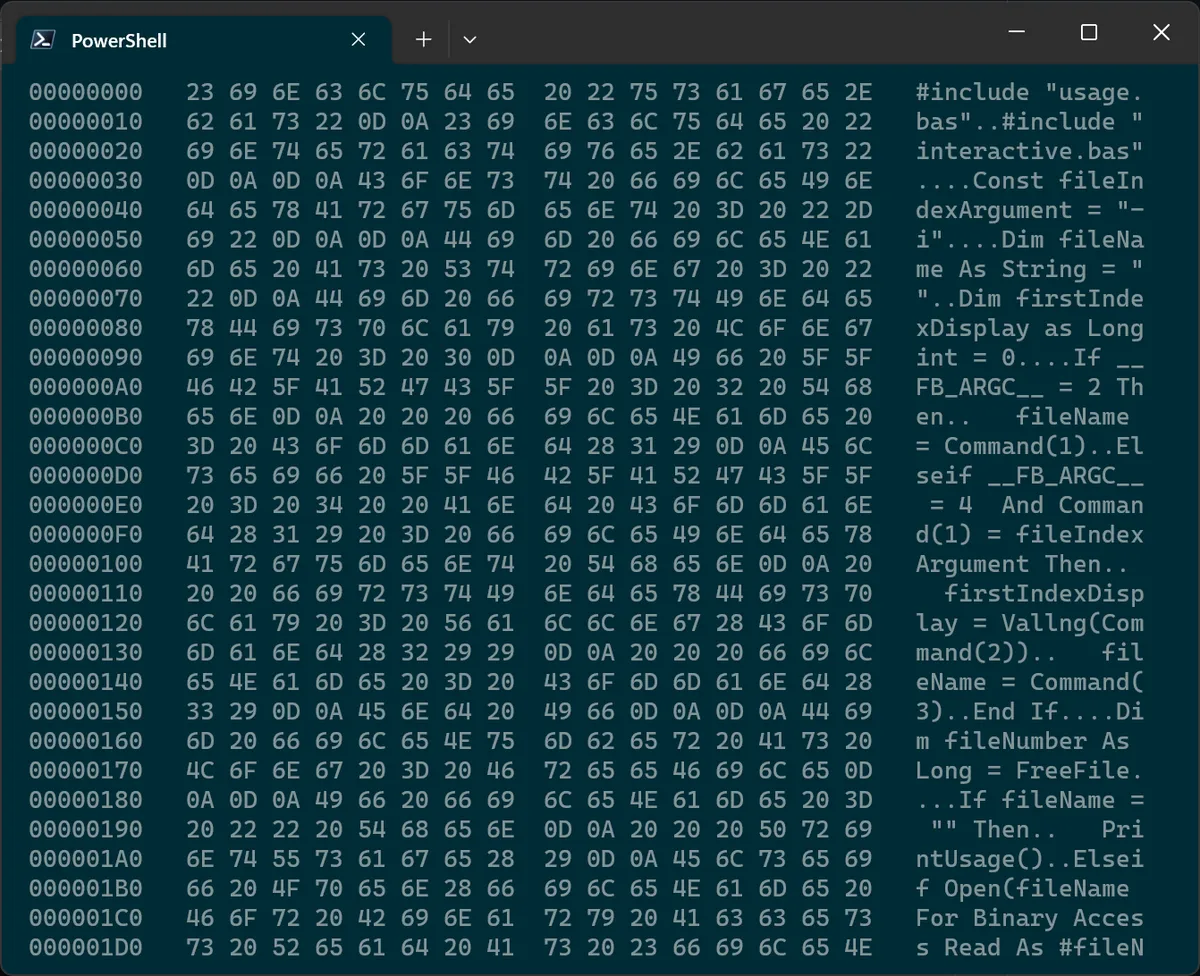This screenshot has width=1200, height=976.
Task: Open the tab dropdown menu
Action: click(469, 40)
